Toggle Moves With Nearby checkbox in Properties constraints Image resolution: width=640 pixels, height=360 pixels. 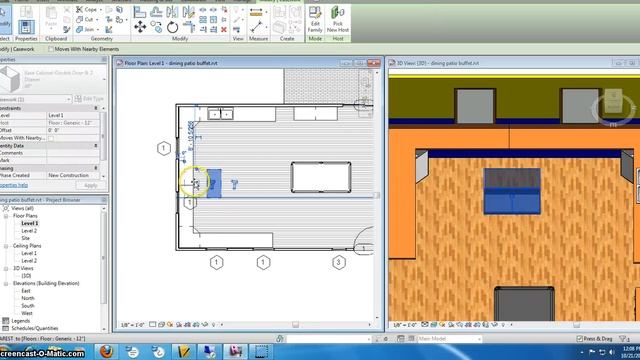tap(51, 138)
